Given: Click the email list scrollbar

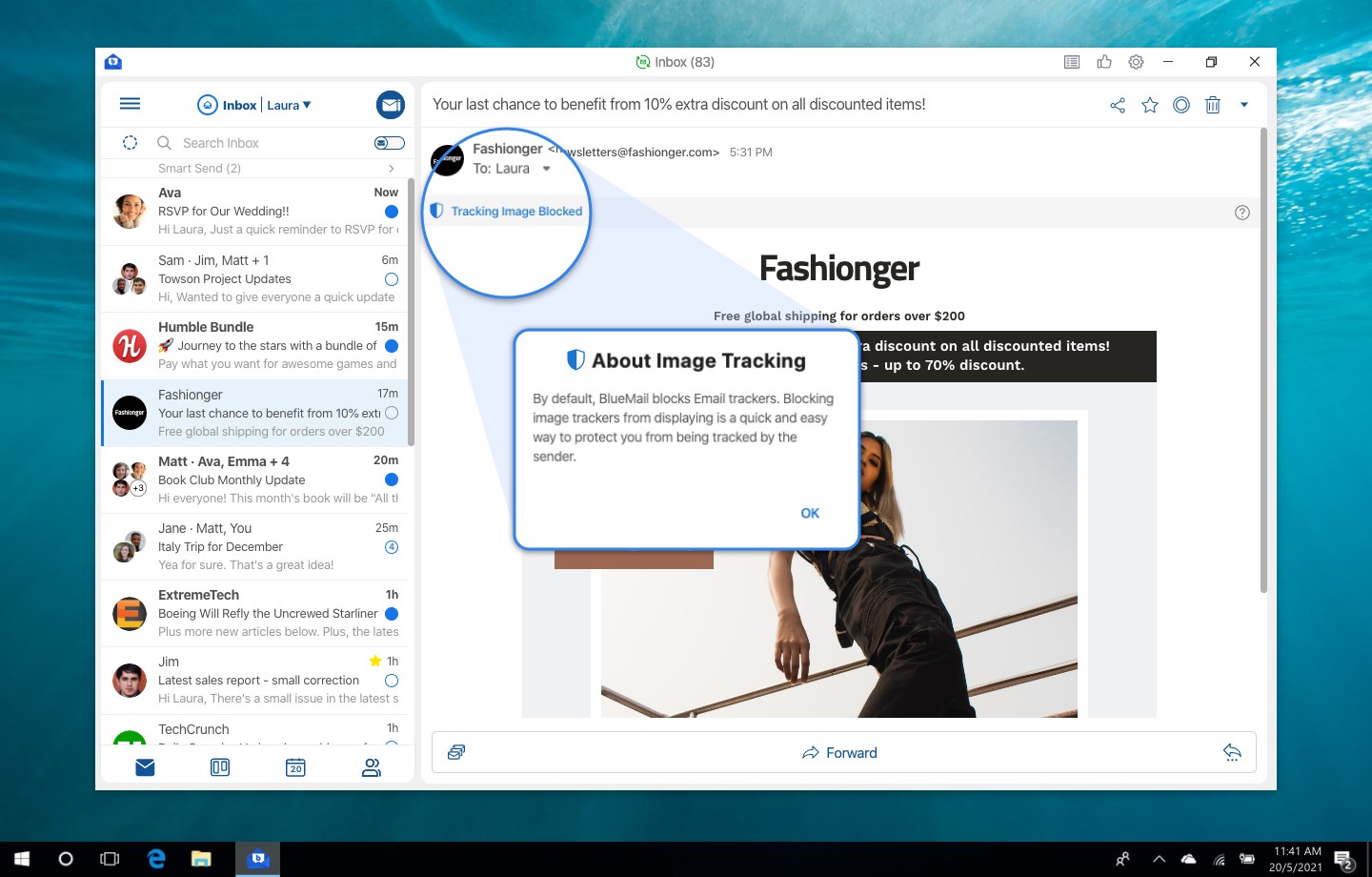Looking at the screenshot, I should click(x=411, y=312).
